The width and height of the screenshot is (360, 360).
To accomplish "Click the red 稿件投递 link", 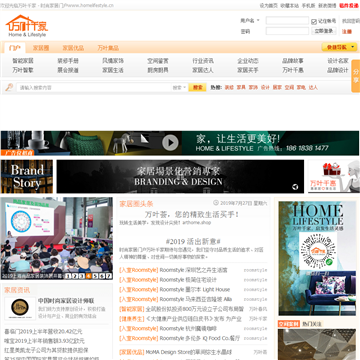I will [349, 5].
